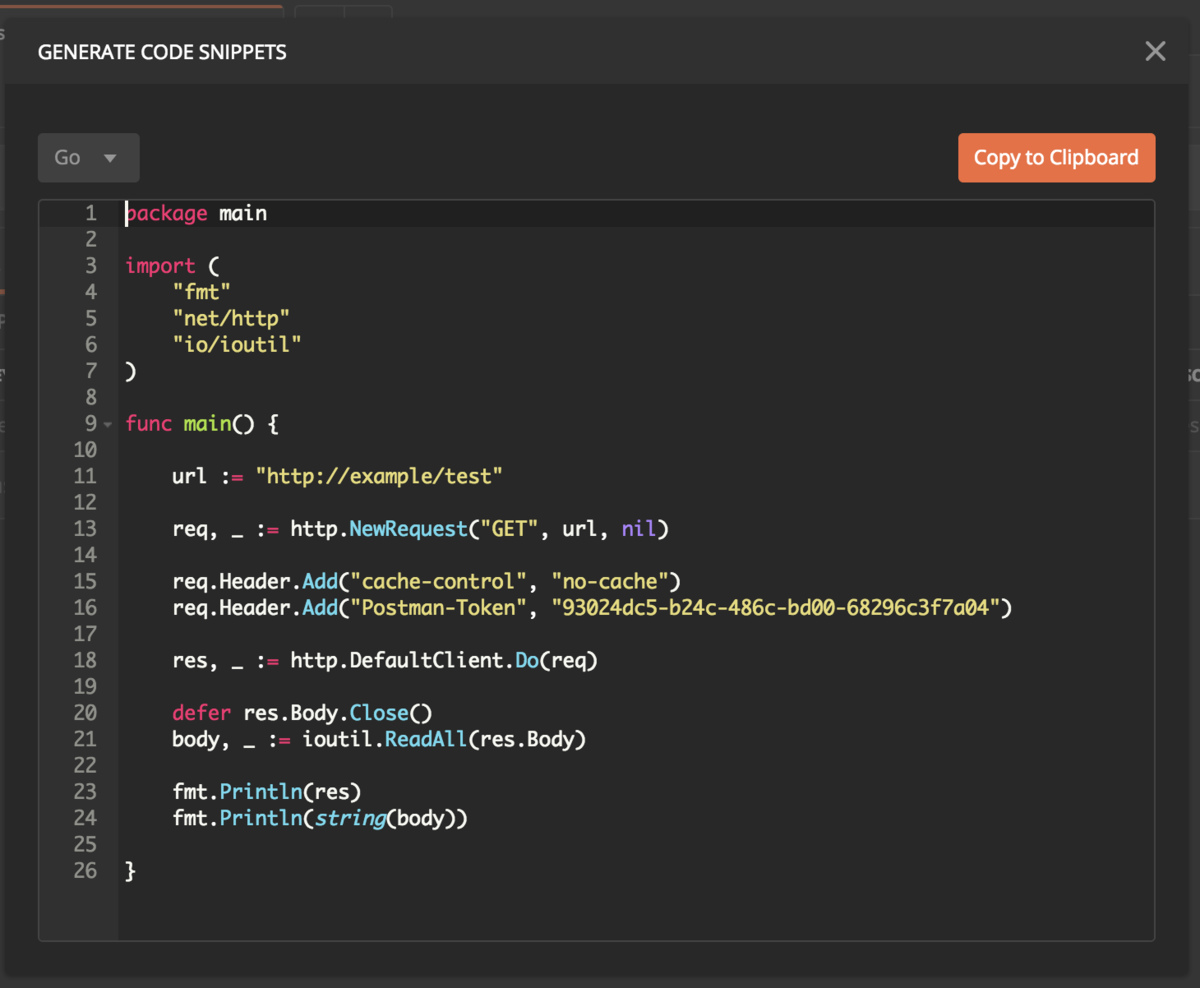Click the Copy to Clipboard button
The width and height of the screenshot is (1200, 988).
pos(1056,158)
